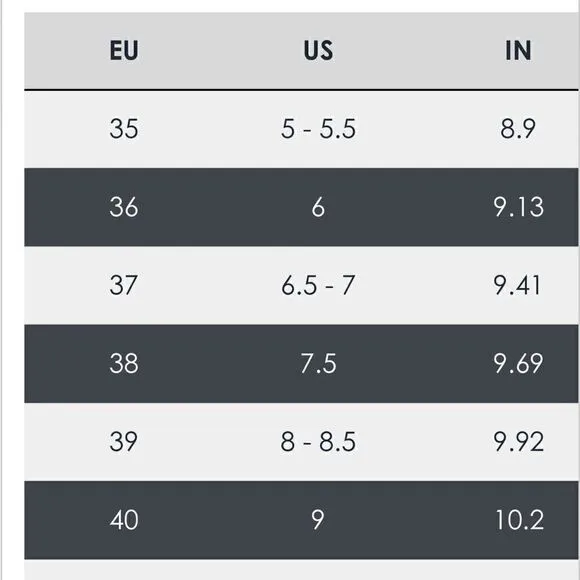Click US size 8 - 8.5 cell
Image resolution: width=580 pixels, height=580 pixels.
click(318, 442)
